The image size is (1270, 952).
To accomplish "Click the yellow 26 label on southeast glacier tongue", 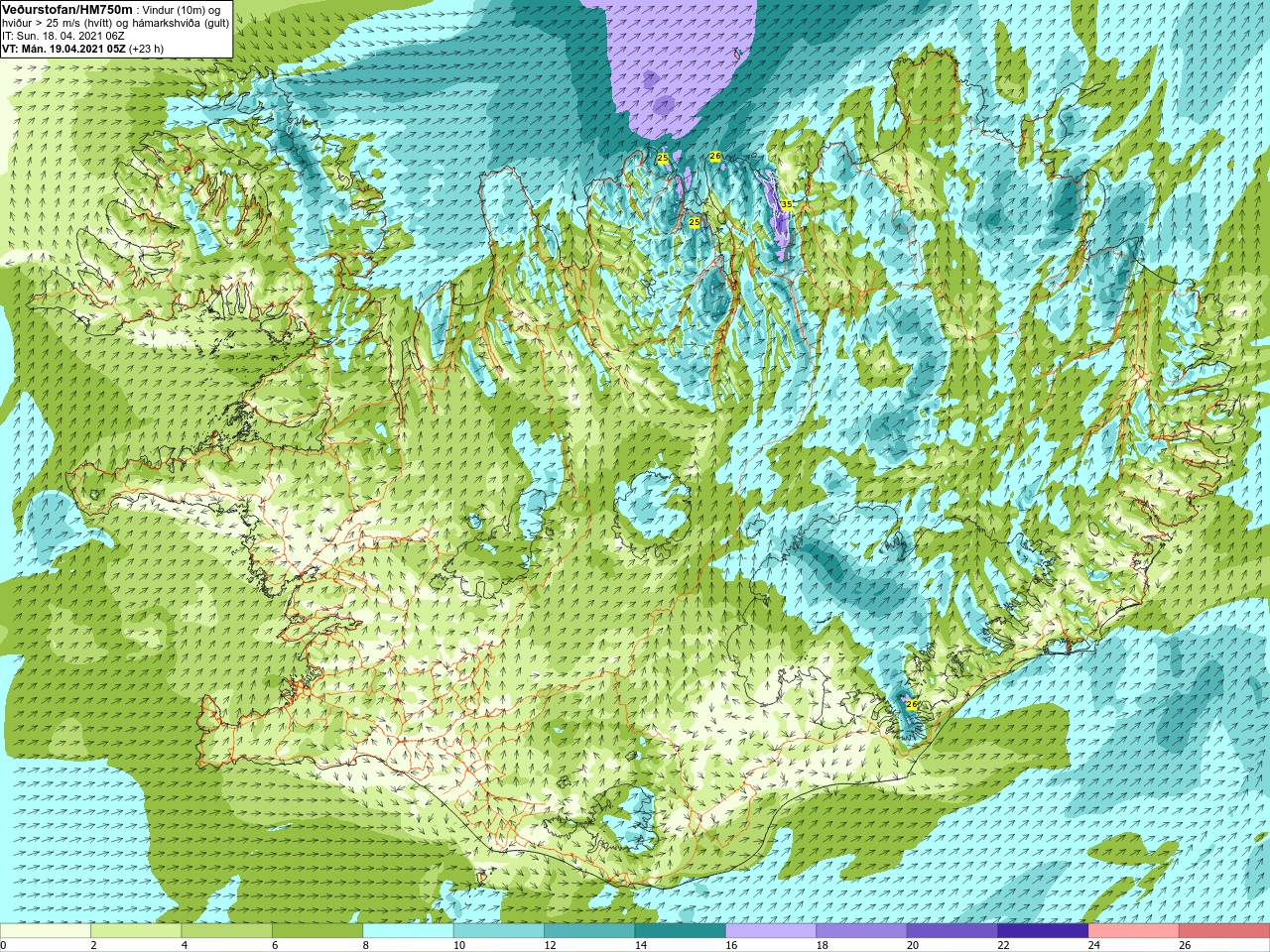I will pyautogui.click(x=912, y=704).
